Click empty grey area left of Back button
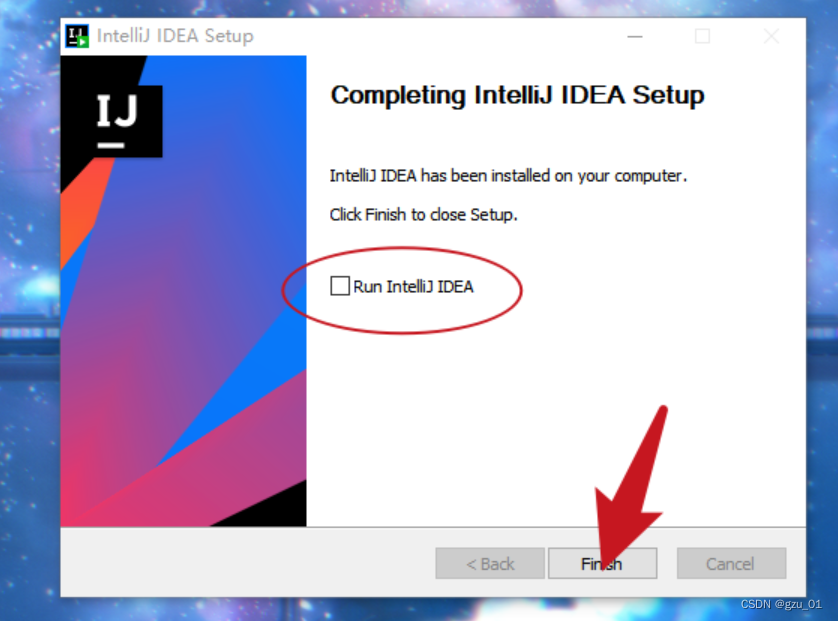Image resolution: width=838 pixels, height=621 pixels. (246, 562)
